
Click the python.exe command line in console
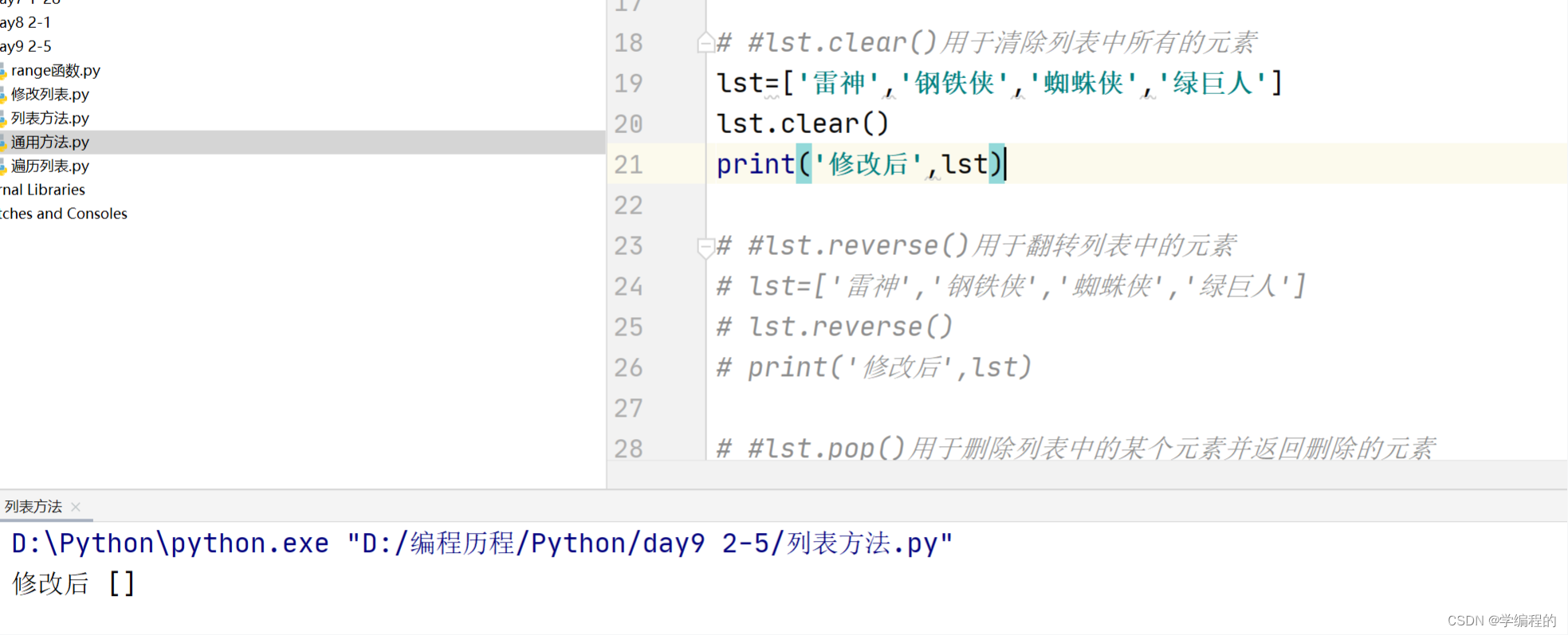click(x=481, y=543)
